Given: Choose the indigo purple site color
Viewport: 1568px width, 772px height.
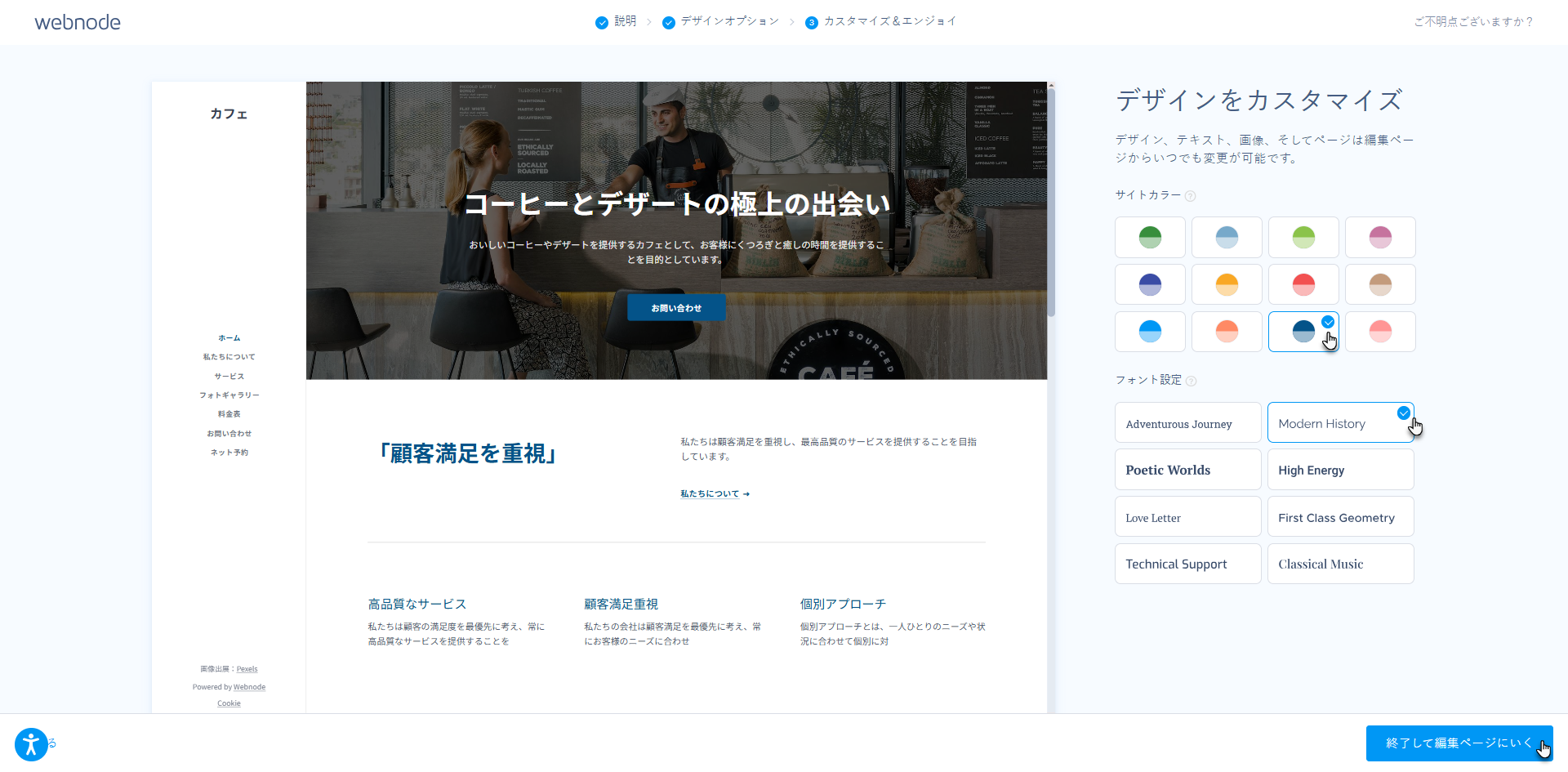Looking at the screenshot, I should point(1150,284).
